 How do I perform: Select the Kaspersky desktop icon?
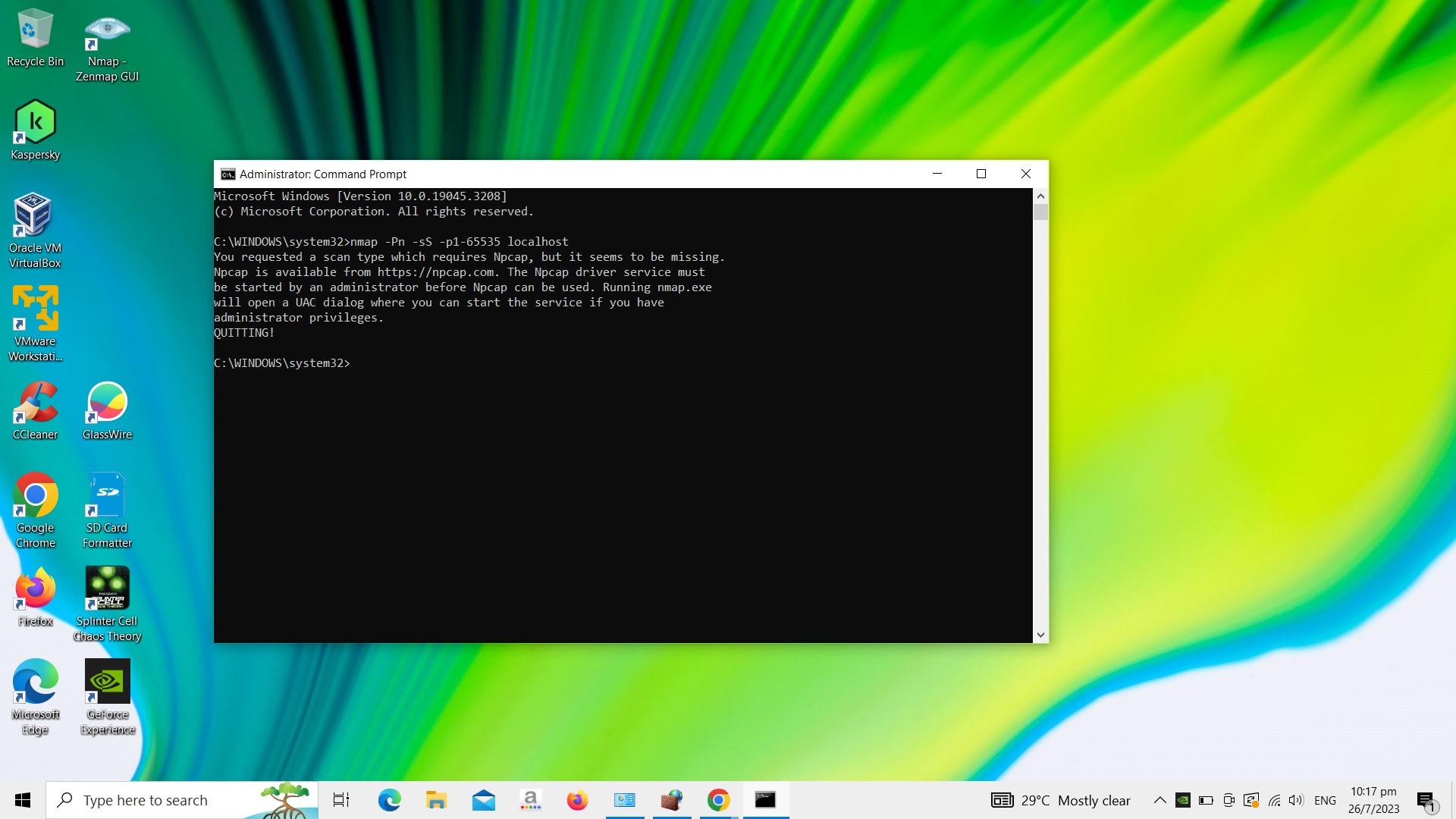click(x=35, y=130)
